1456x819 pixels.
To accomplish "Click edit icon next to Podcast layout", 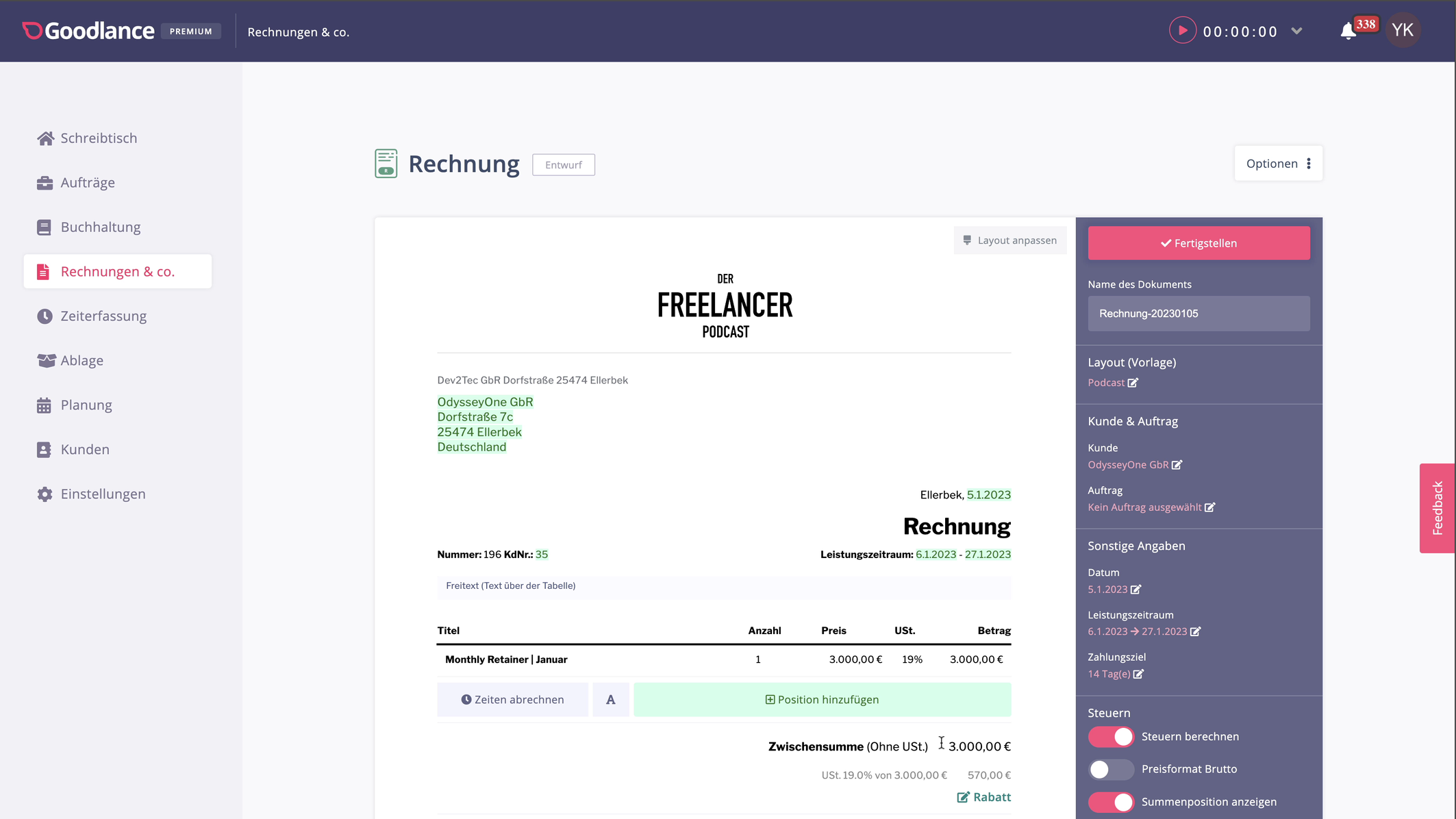I will point(1133,383).
